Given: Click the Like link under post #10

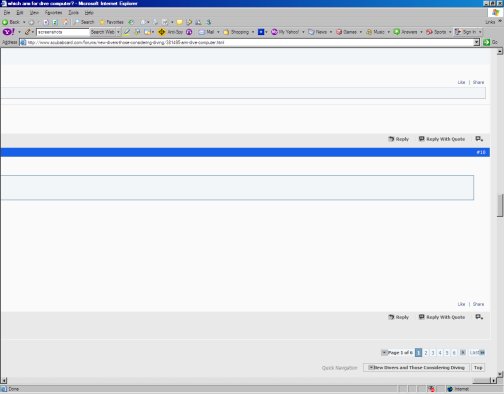Looking at the screenshot, I should 461,304.
